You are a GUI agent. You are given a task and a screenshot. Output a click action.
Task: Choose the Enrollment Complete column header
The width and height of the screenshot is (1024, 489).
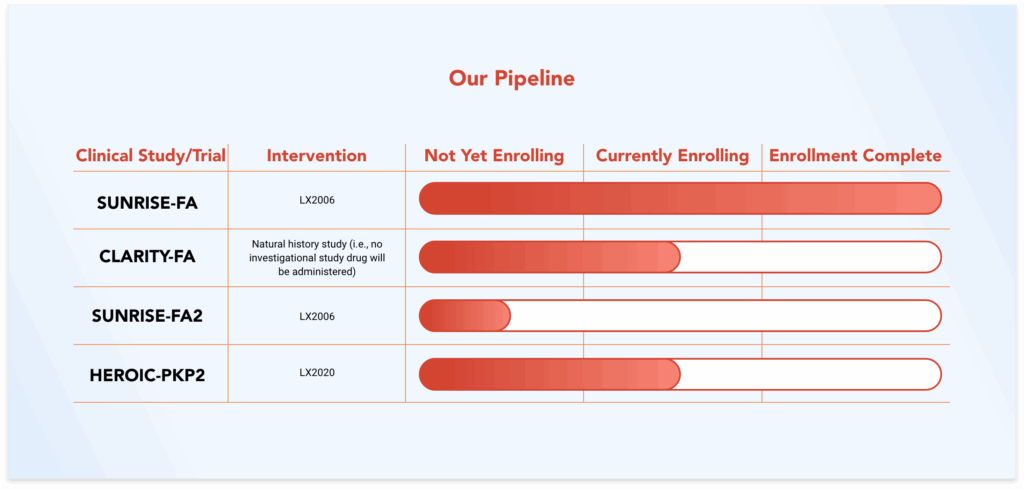pos(855,156)
